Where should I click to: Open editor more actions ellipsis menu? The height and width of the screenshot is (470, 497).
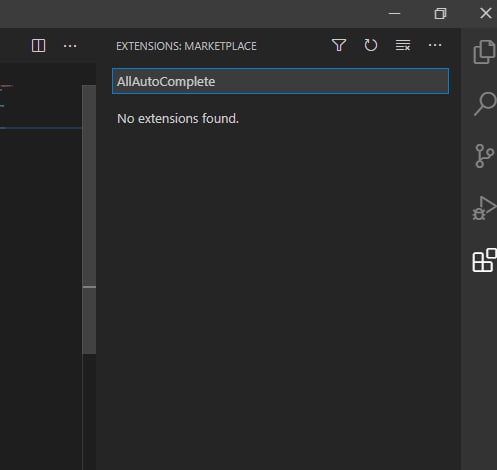pos(70,46)
